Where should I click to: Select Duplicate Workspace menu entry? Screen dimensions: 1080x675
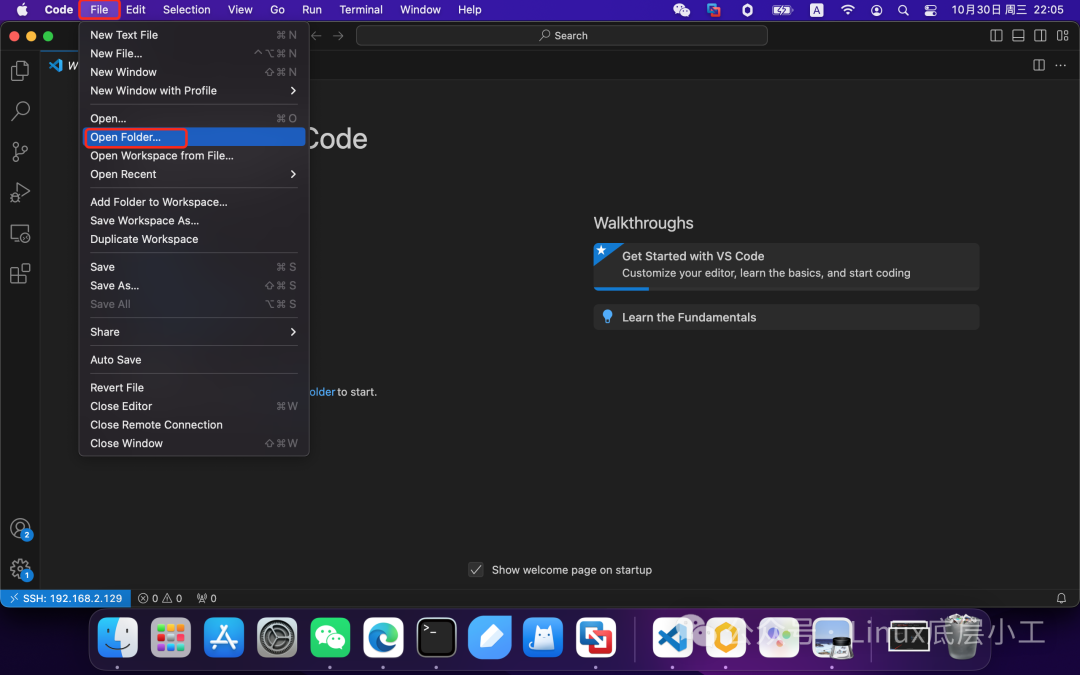(x=194, y=239)
